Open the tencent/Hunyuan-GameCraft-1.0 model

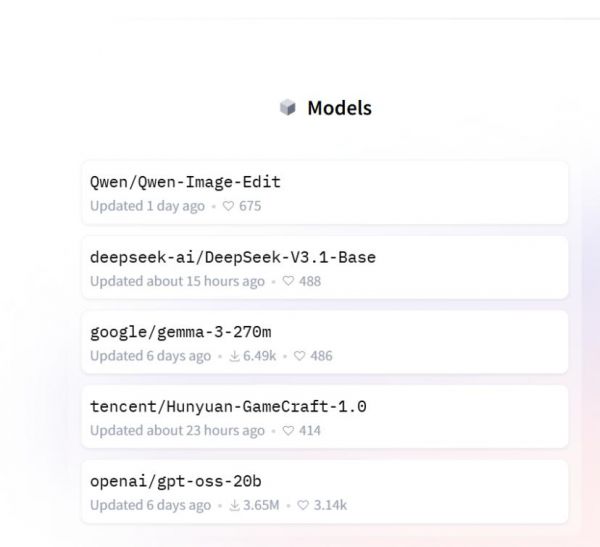tap(228, 407)
